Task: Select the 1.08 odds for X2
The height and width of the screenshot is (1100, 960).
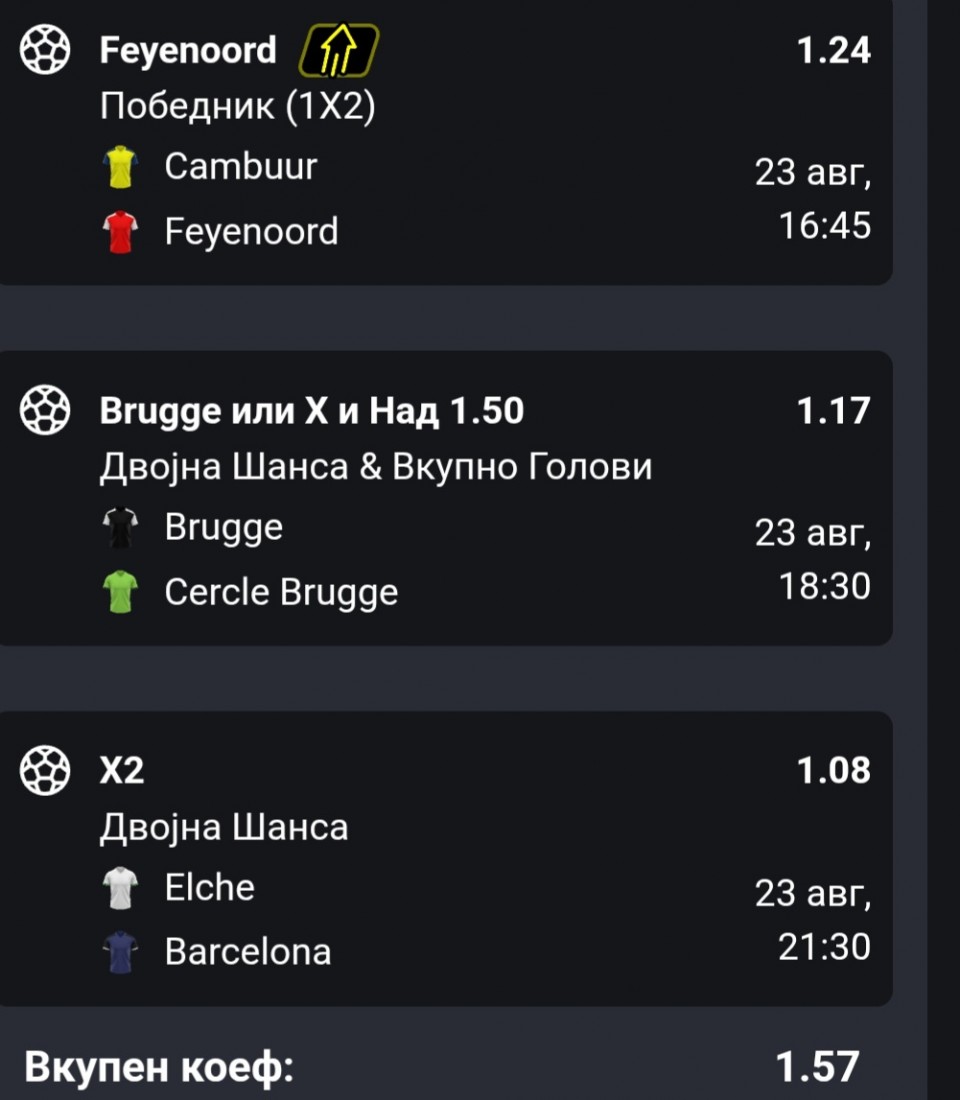Action: coord(834,771)
